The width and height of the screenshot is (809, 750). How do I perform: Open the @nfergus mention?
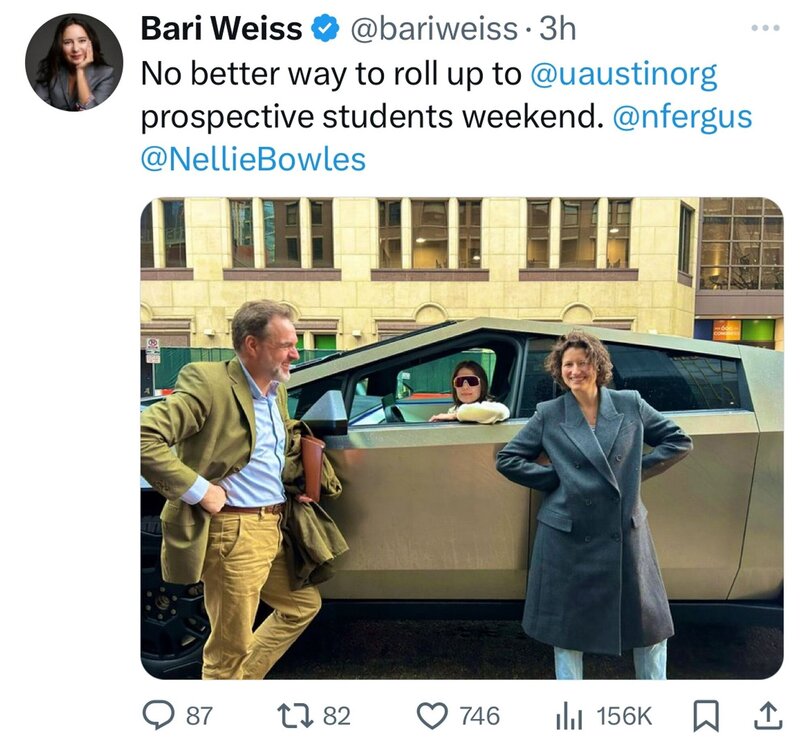682,117
